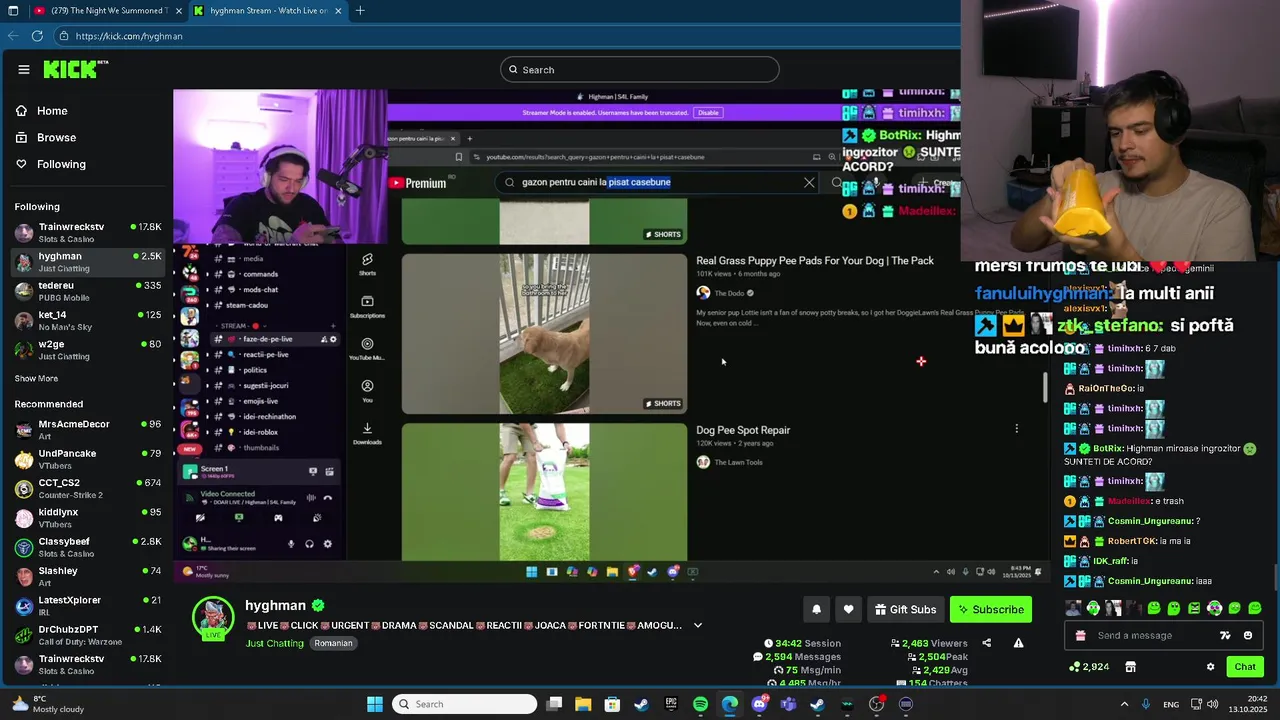This screenshot has height=720, width=1280.
Task: Open recommended channel kiddlynx
Action: (x=87, y=517)
